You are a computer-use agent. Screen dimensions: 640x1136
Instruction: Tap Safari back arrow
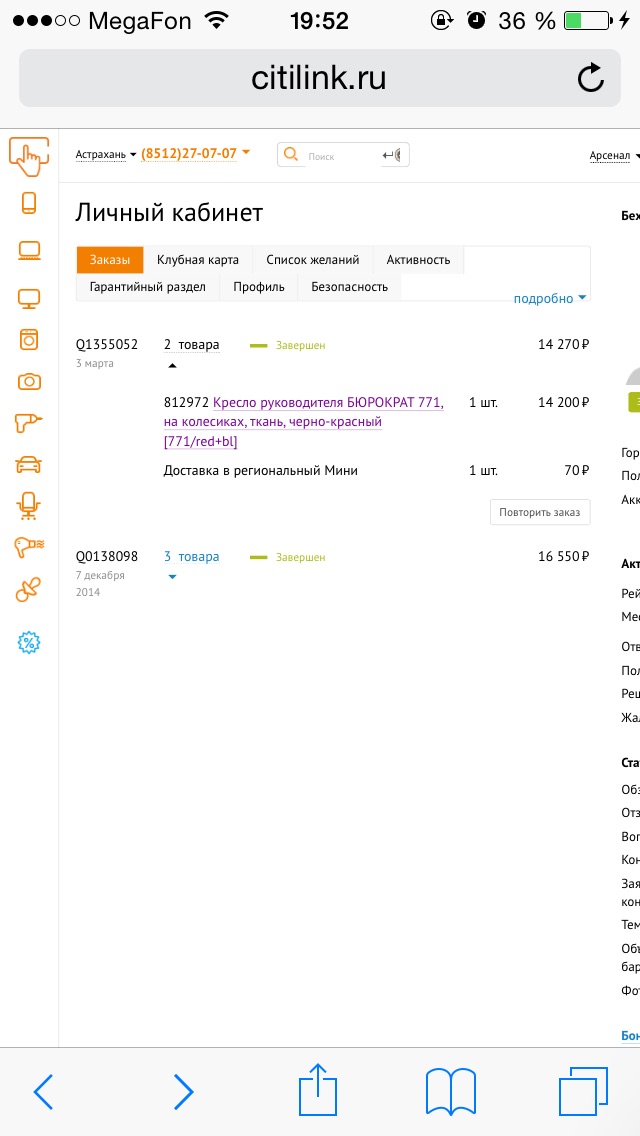(x=43, y=1091)
